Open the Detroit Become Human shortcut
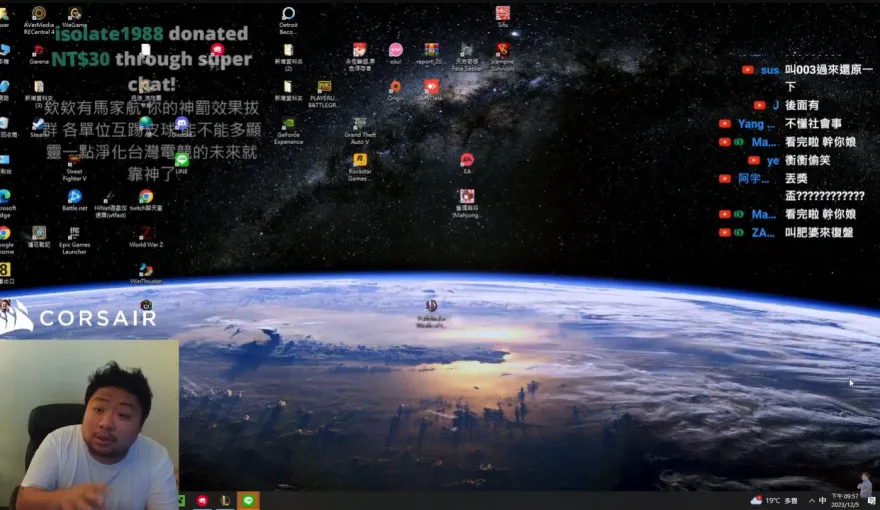 tap(288, 15)
